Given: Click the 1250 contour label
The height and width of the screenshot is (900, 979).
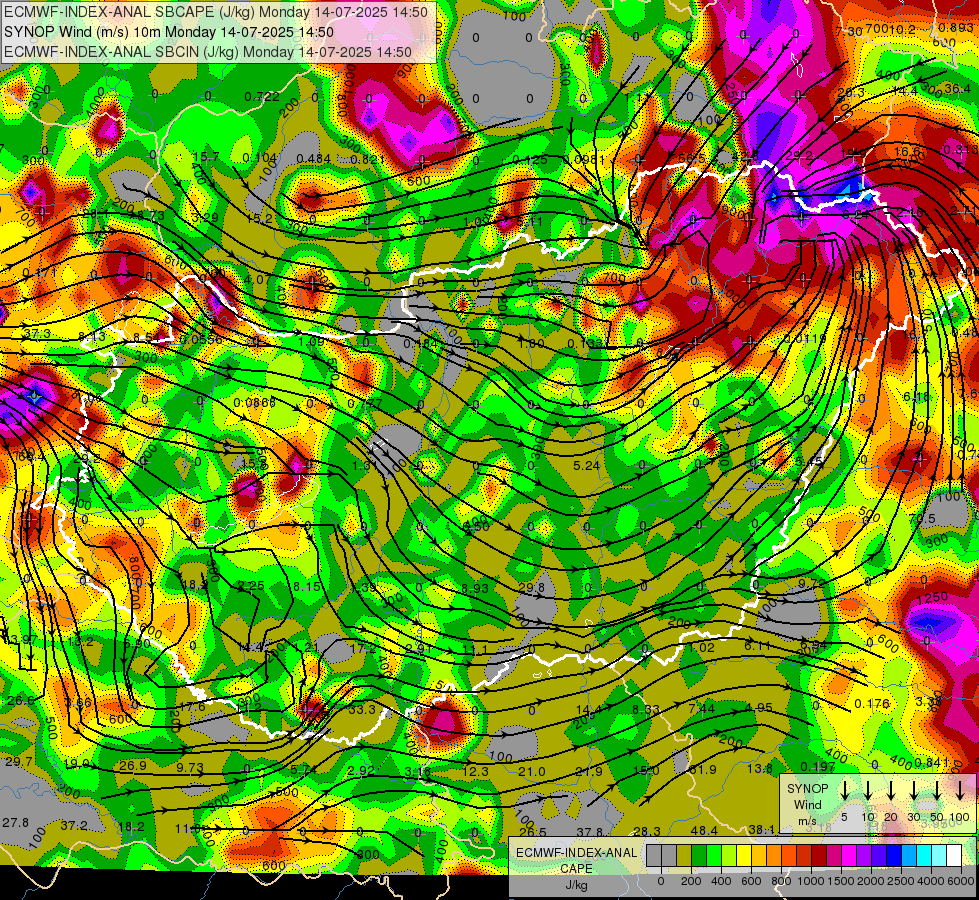Looking at the screenshot, I should coord(933,598).
